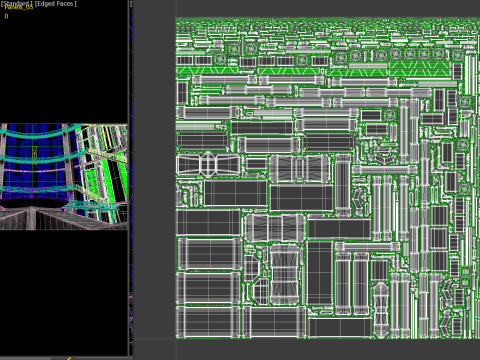This screenshot has height=360, width=480.
Task: Select the yellow-outlined object in the 3D viewport
Action: (34, 154)
